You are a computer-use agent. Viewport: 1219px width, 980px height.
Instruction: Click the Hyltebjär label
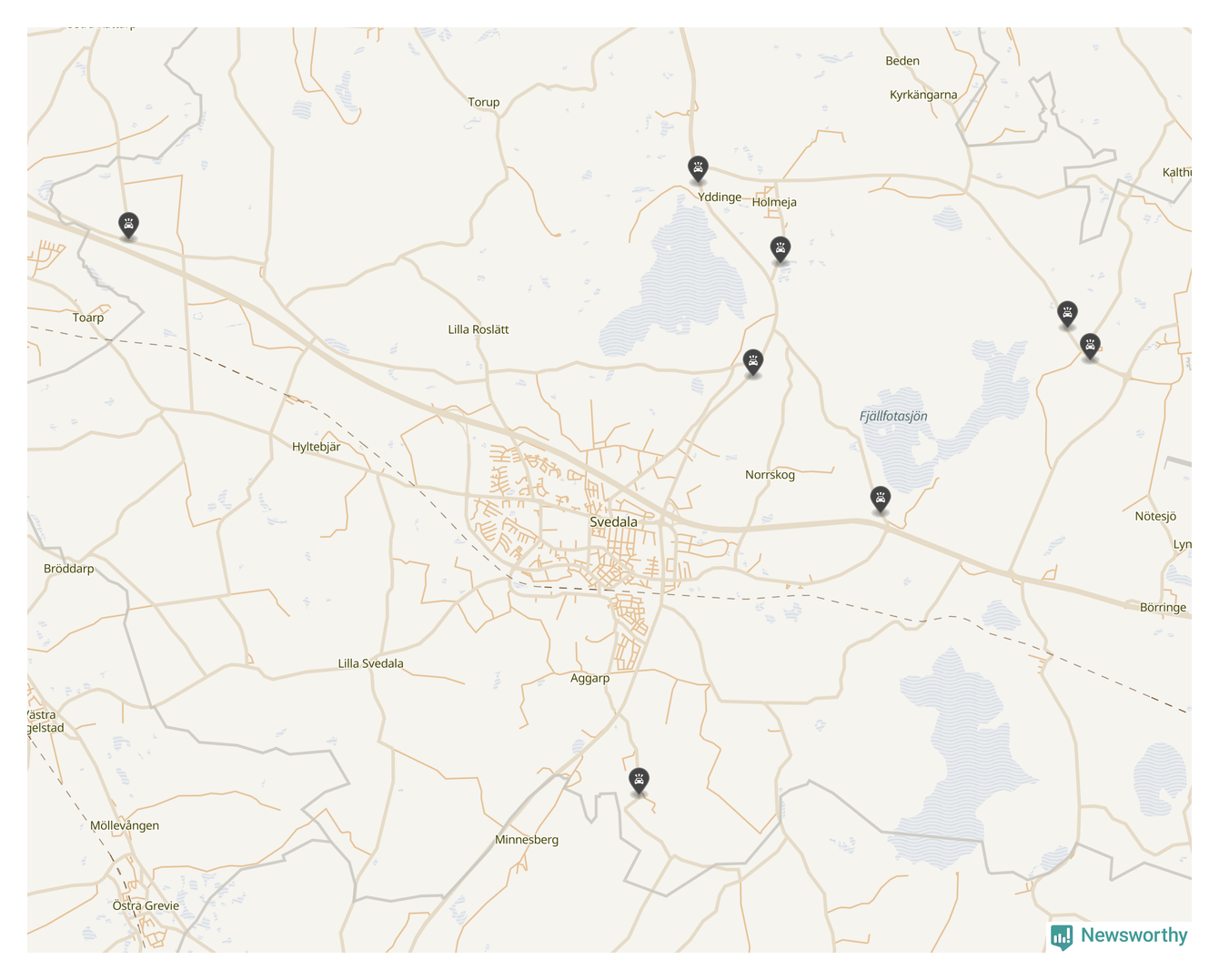(317, 447)
